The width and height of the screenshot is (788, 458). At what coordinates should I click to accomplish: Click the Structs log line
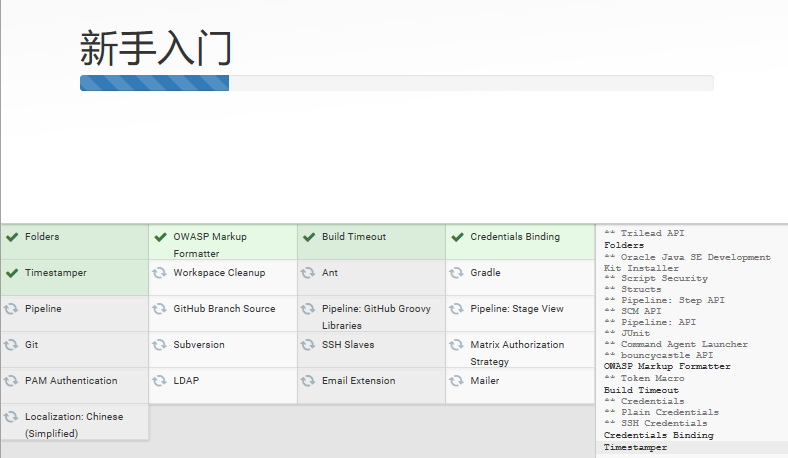tap(633, 290)
